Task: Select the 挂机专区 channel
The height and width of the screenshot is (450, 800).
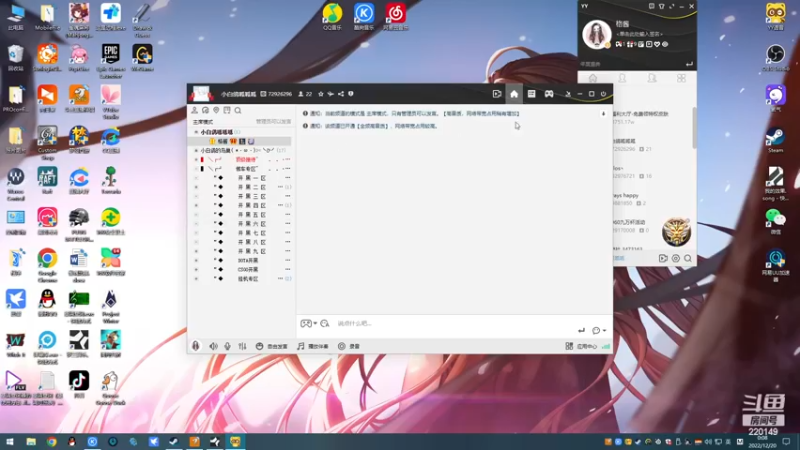Action: pos(248,279)
